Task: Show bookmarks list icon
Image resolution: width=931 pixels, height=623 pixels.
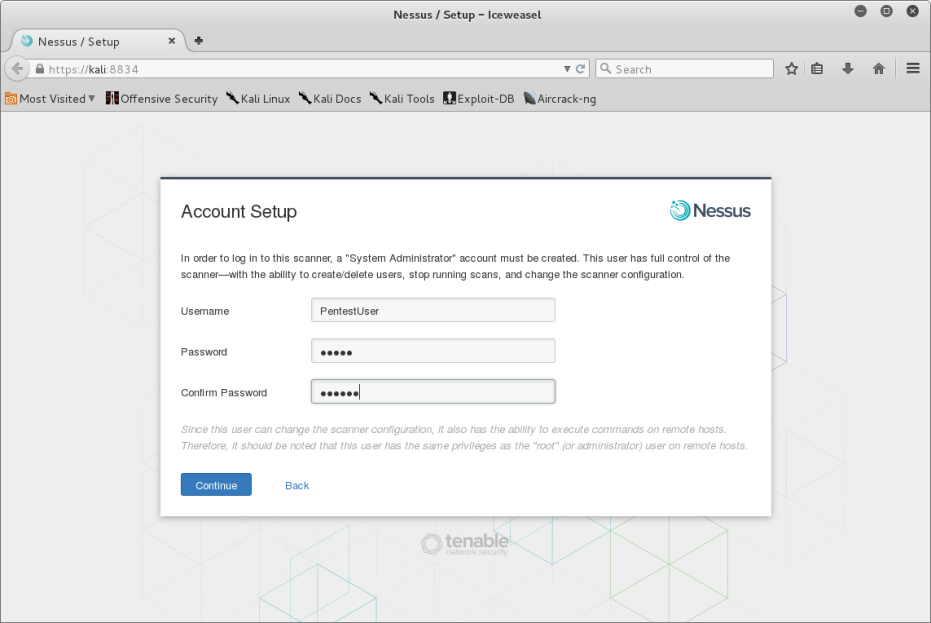Action: pyautogui.click(x=818, y=69)
